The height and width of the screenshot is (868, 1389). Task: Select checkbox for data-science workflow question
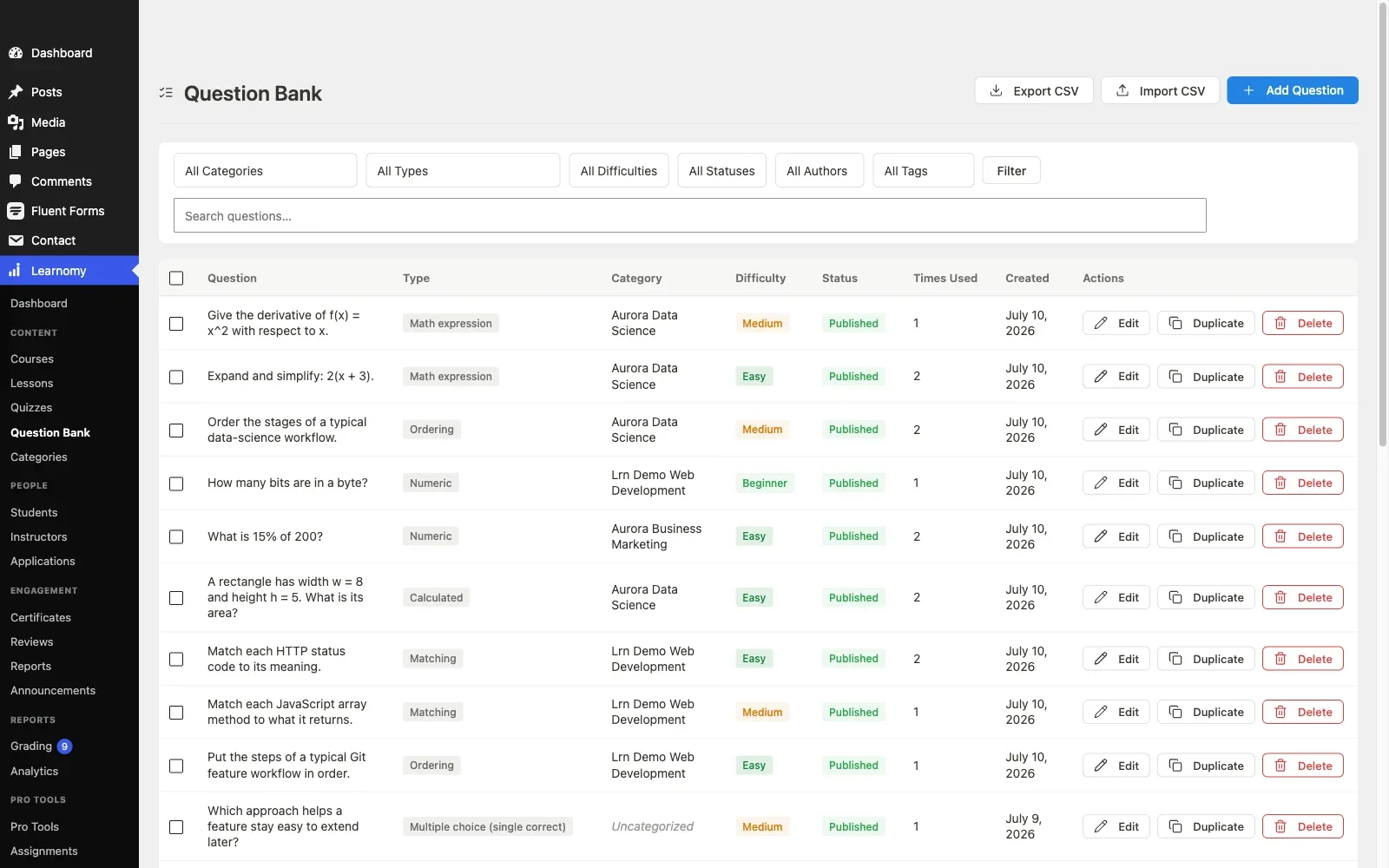click(x=176, y=431)
